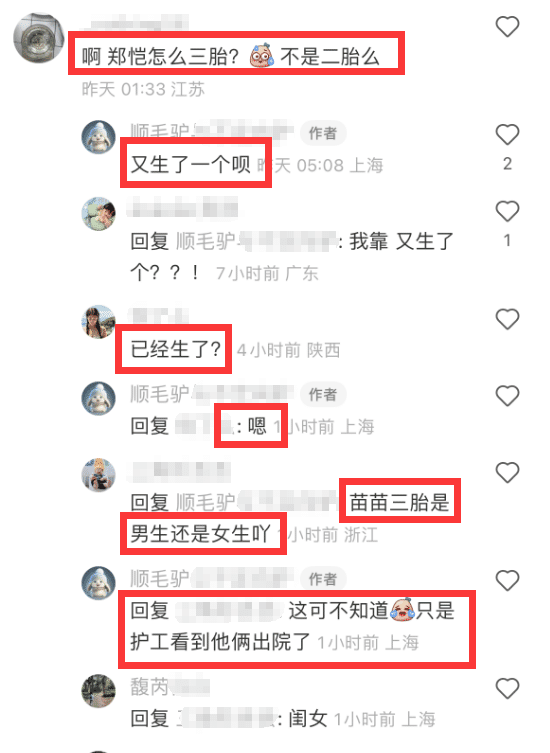Like the comment 苗苗三胎是男生还是女生吖
The height and width of the screenshot is (753, 550).
click(x=507, y=473)
